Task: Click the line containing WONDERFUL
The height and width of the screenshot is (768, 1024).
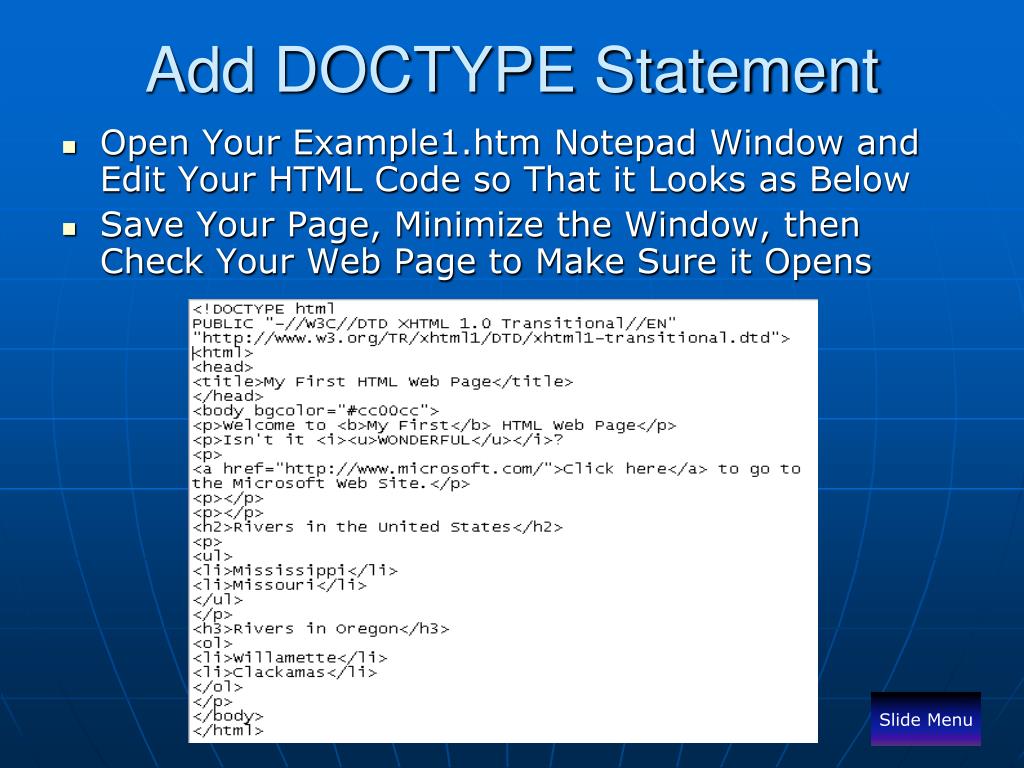Action: pyautogui.click(x=377, y=440)
